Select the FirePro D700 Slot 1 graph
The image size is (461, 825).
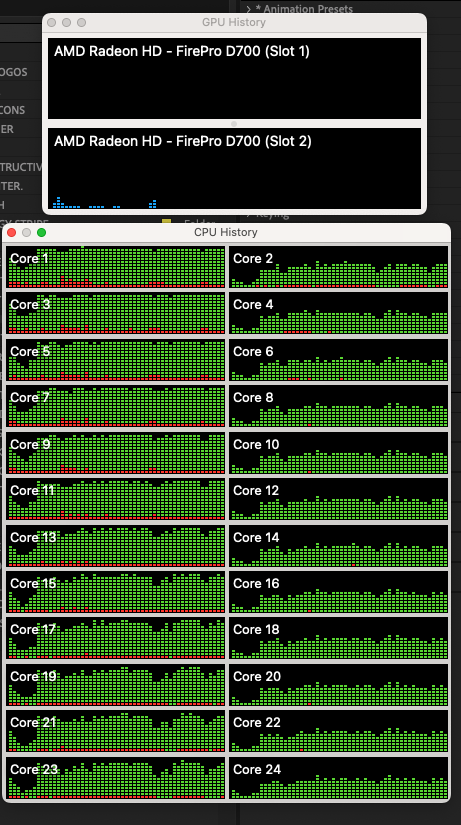pos(234,78)
